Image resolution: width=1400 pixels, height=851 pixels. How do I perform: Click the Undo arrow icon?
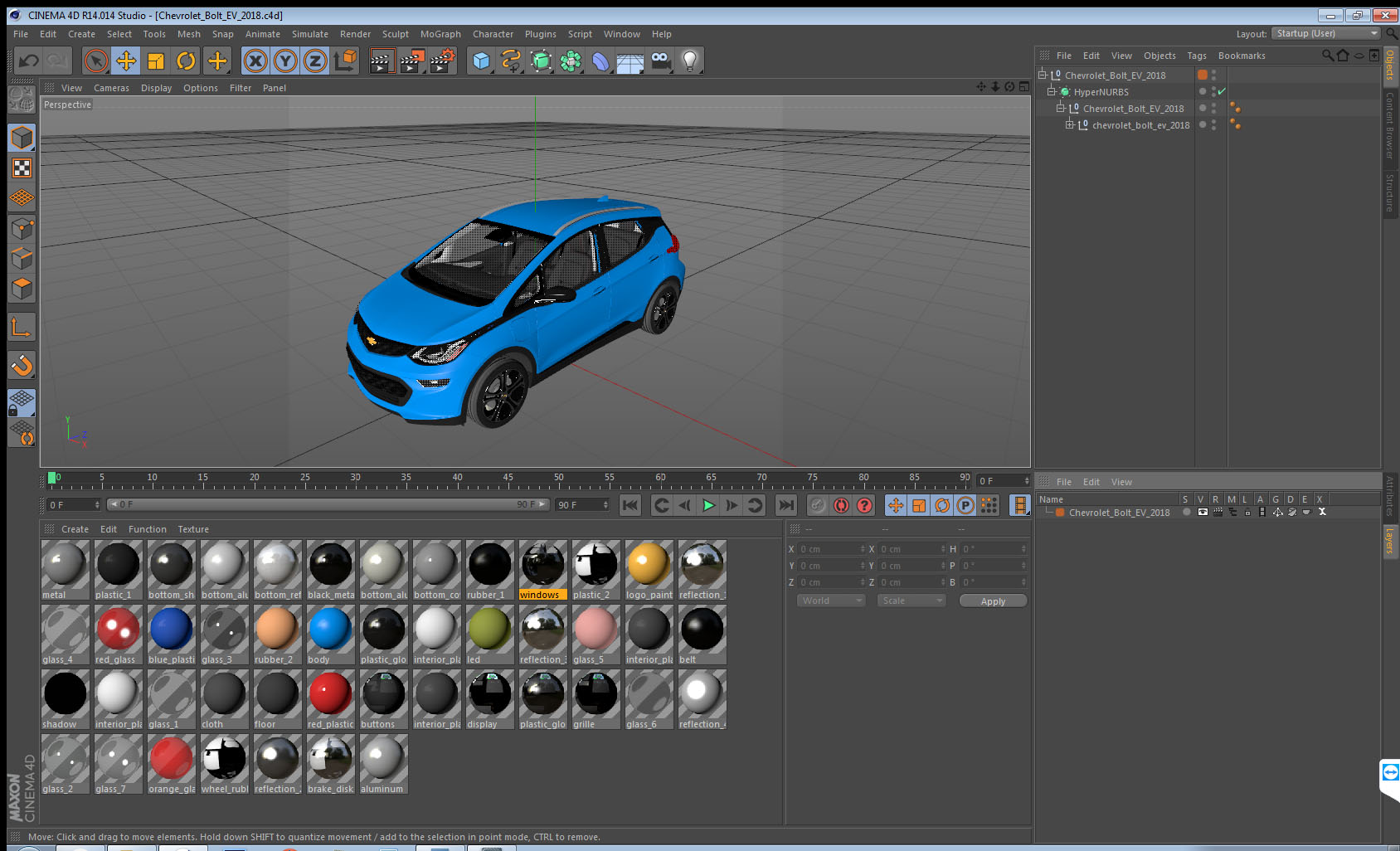tap(29, 61)
